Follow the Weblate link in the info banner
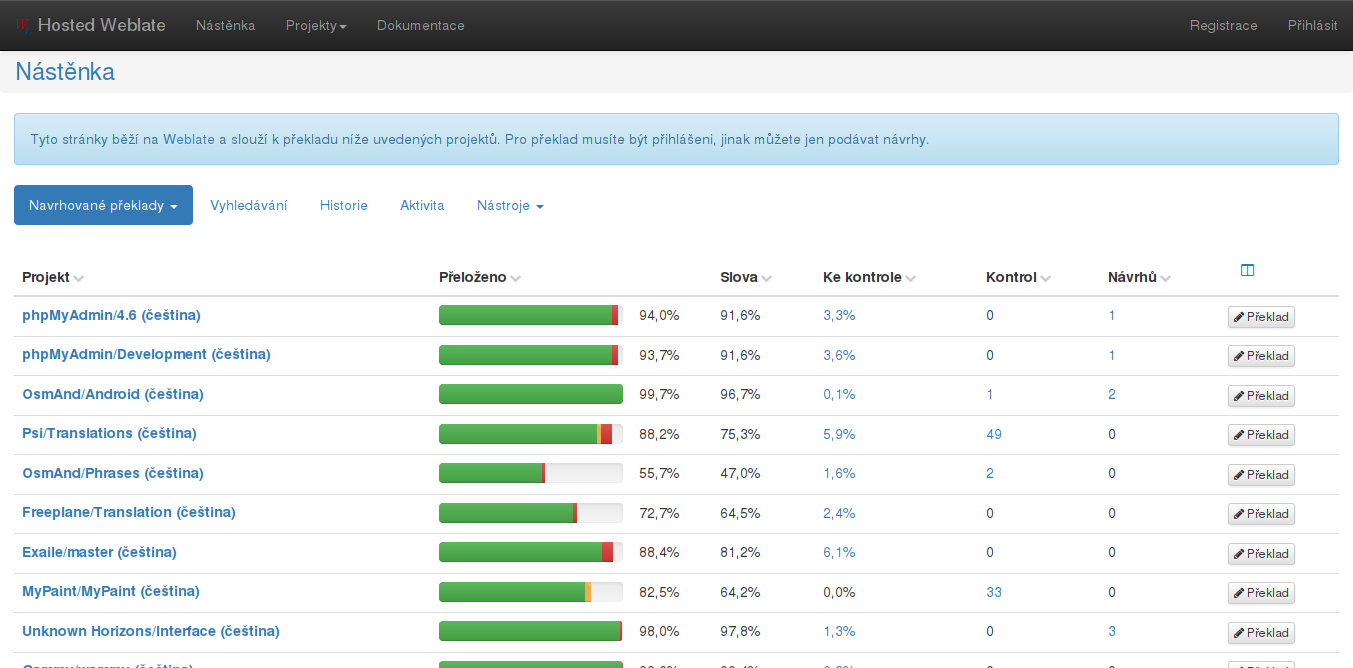The image size is (1353, 668). coord(190,139)
